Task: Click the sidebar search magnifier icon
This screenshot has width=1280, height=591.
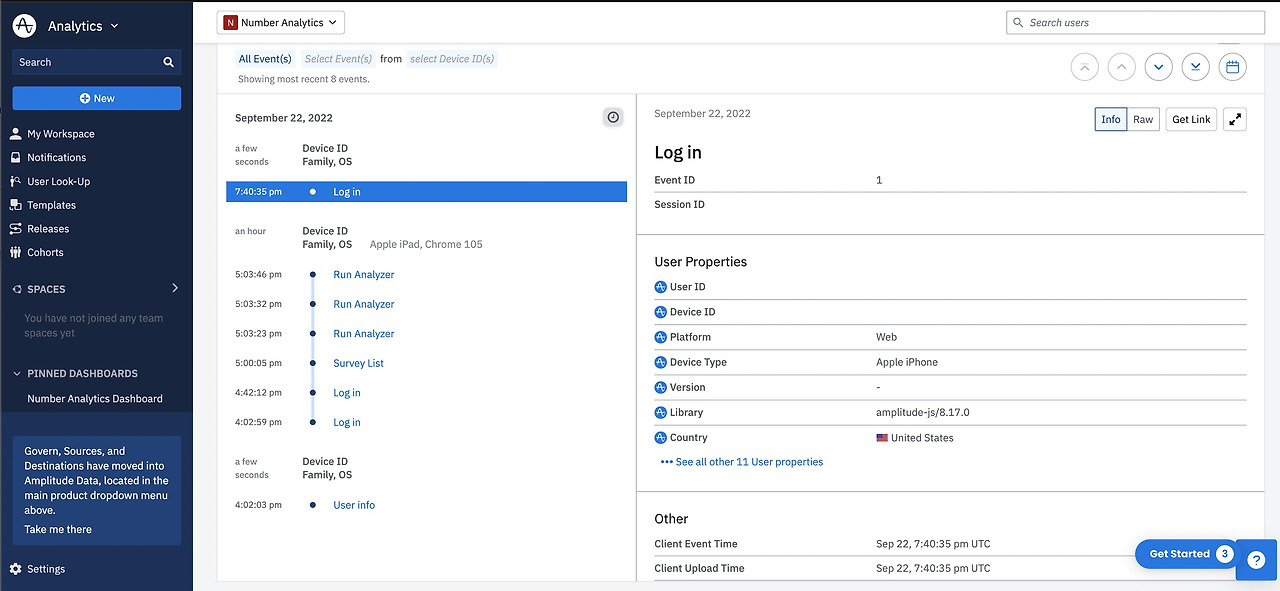Action: 168,62
